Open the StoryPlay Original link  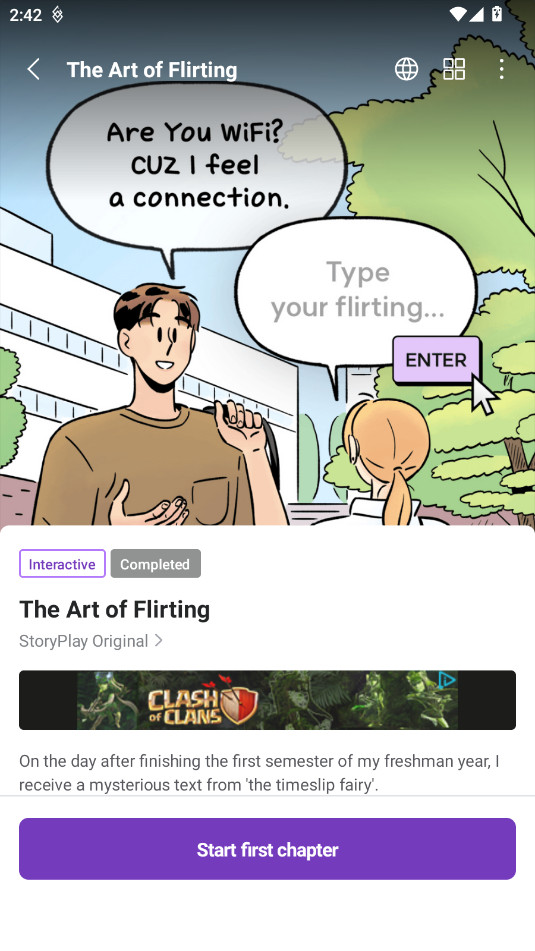(x=84, y=641)
